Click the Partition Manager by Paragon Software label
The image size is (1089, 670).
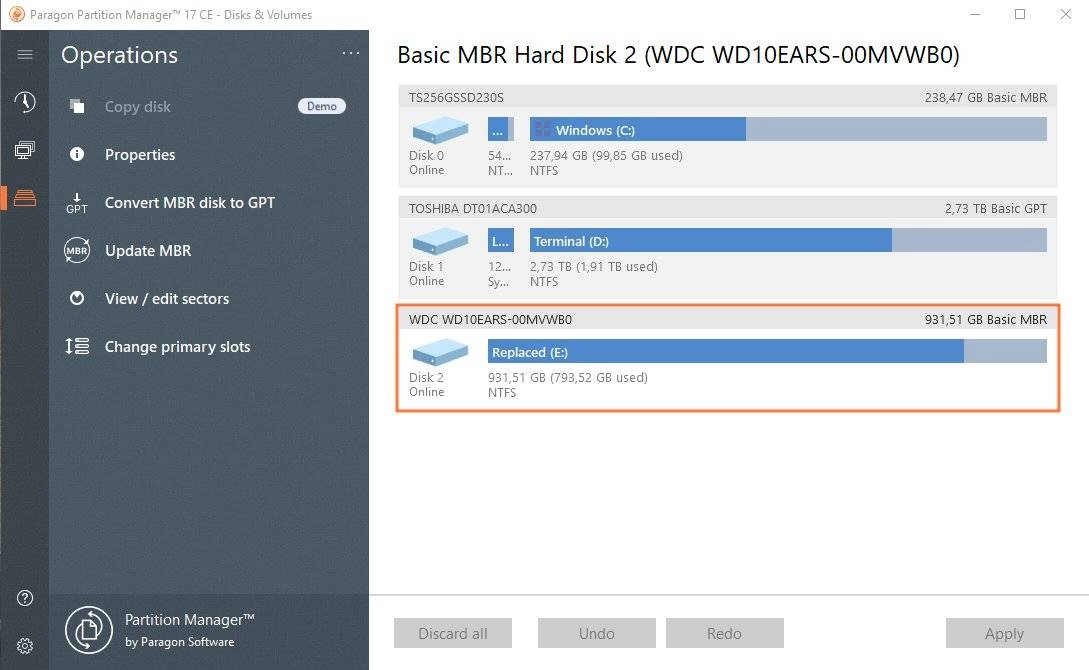tap(190, 630)
